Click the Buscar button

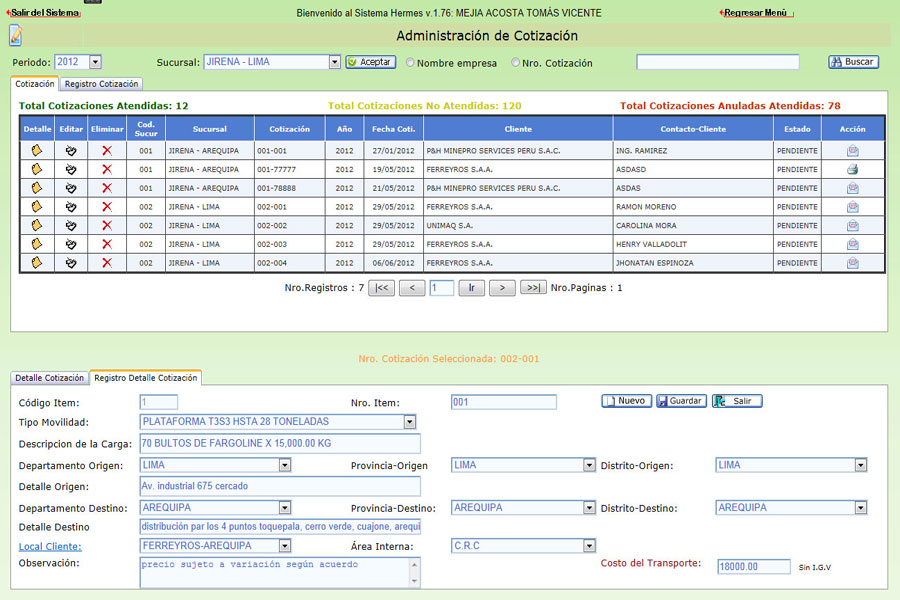(853, 62)
